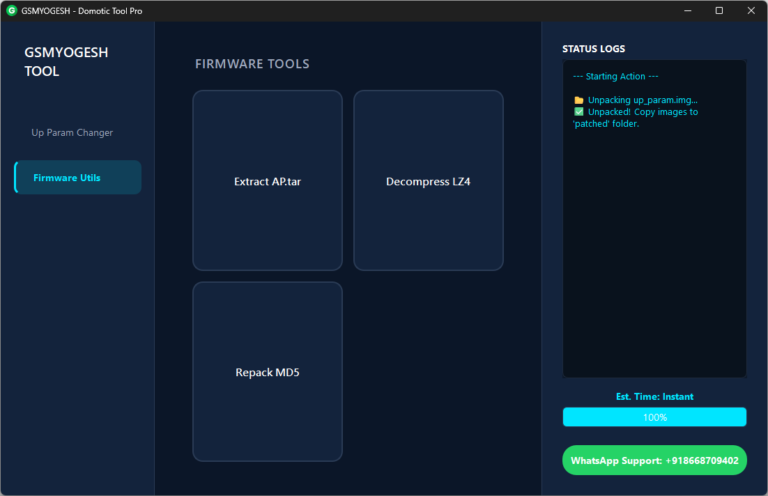The image size is (768, 496).
Task: Click the '--- Starting Action ---' log line
Action: click(x=616, y=76)
